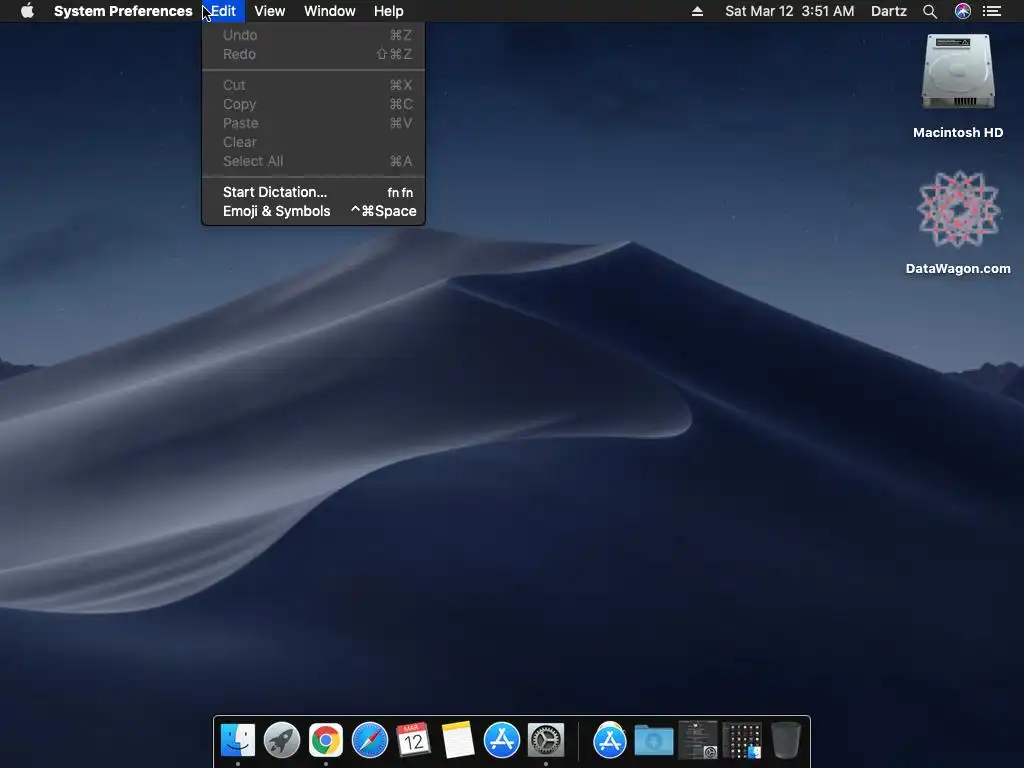Click the System Preferences gear in Dock
Viewport: 1024px width, 768px height.
coord(545,740)
